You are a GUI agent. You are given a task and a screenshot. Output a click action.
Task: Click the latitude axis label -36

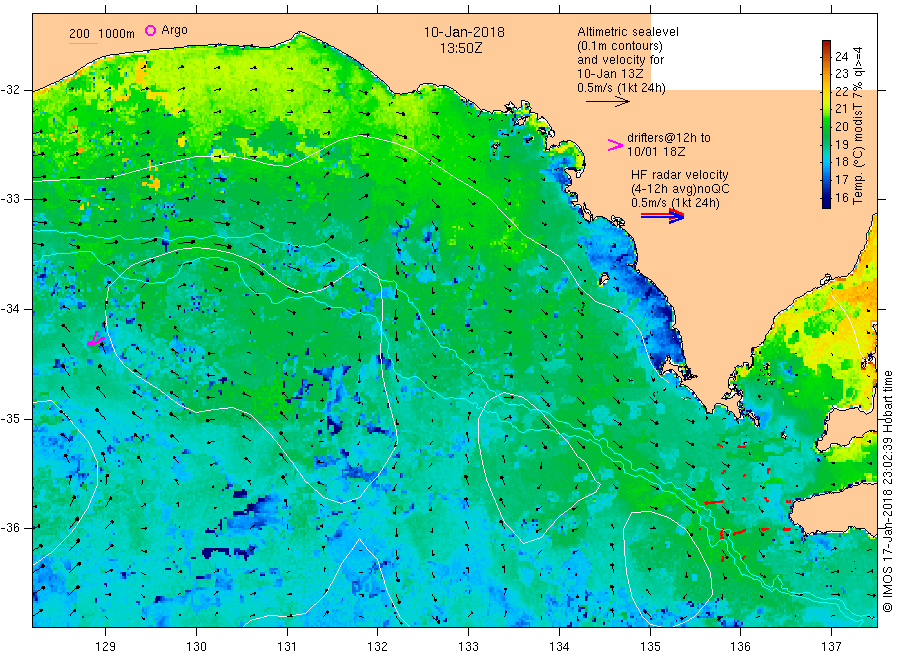click(10, 527)
